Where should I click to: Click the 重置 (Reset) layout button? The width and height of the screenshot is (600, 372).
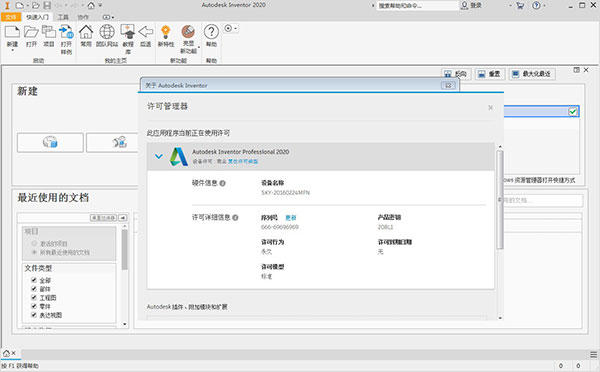490,74
